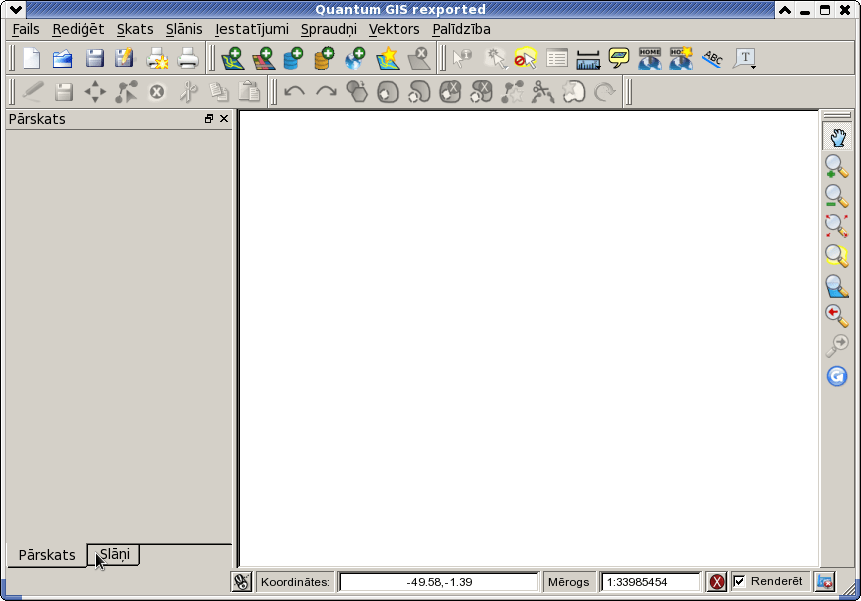Zoom to selection yellow magnifier icon
The image size is (861, 601).
click(837, 255)
